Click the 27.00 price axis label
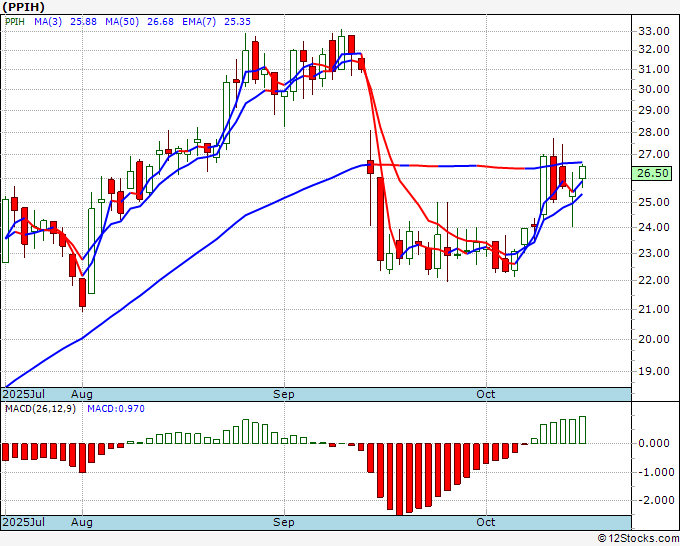This screenshot has width=680, height=546. pos(654,154)
